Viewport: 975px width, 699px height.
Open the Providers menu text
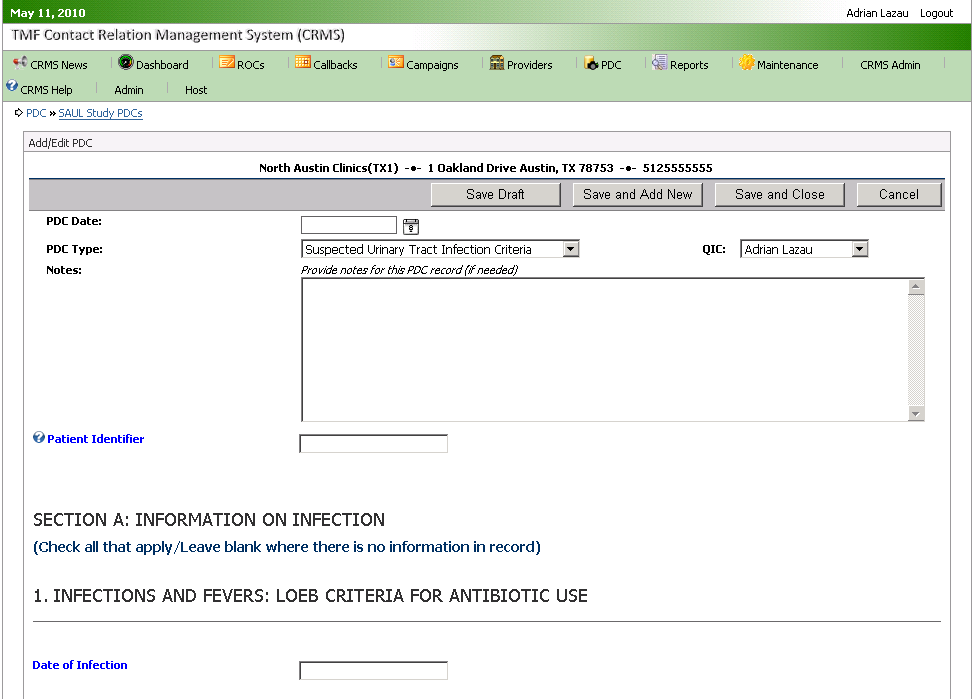pos(529,65)
